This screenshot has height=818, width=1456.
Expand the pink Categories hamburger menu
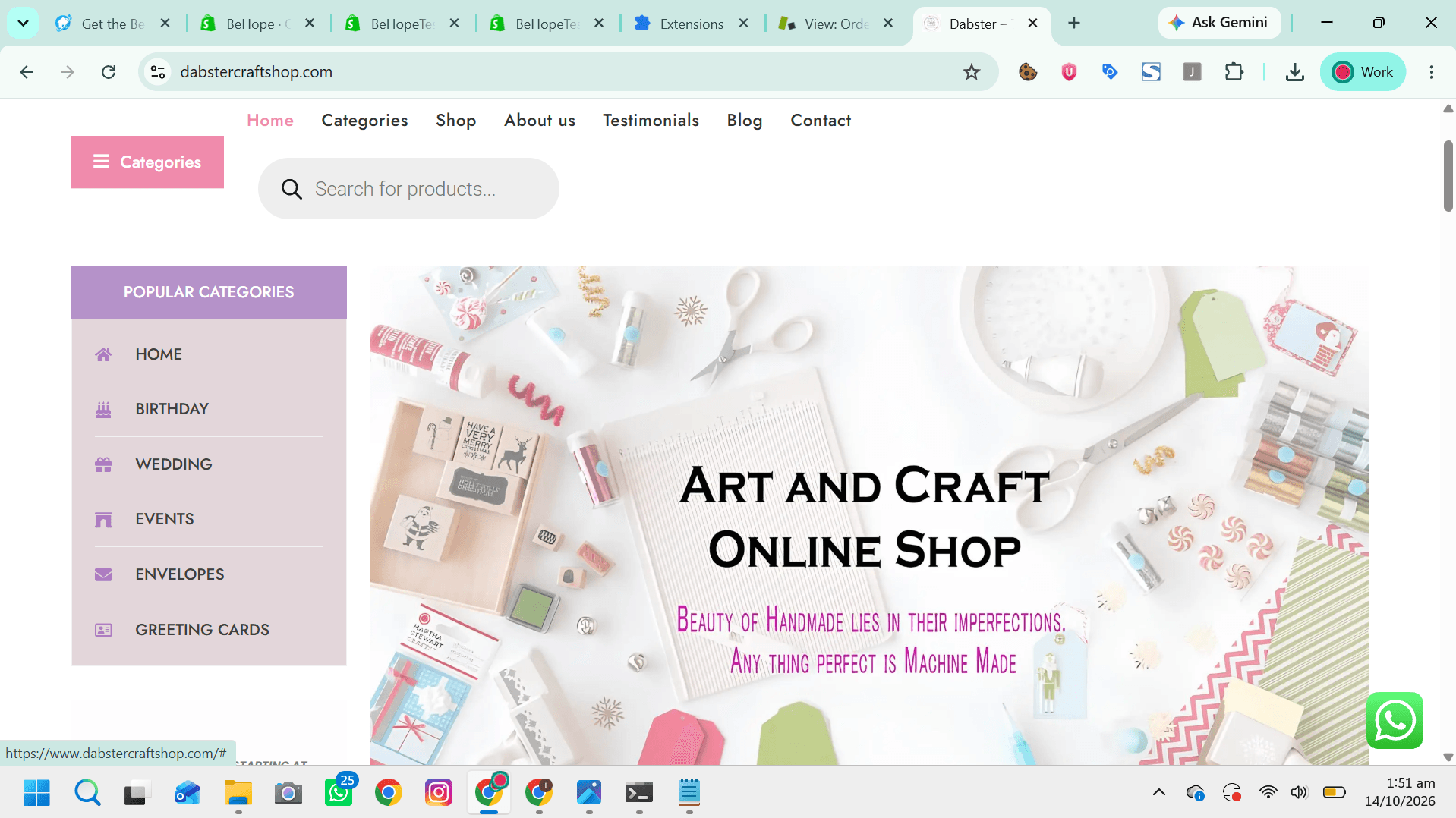click(x=147, y=162)
